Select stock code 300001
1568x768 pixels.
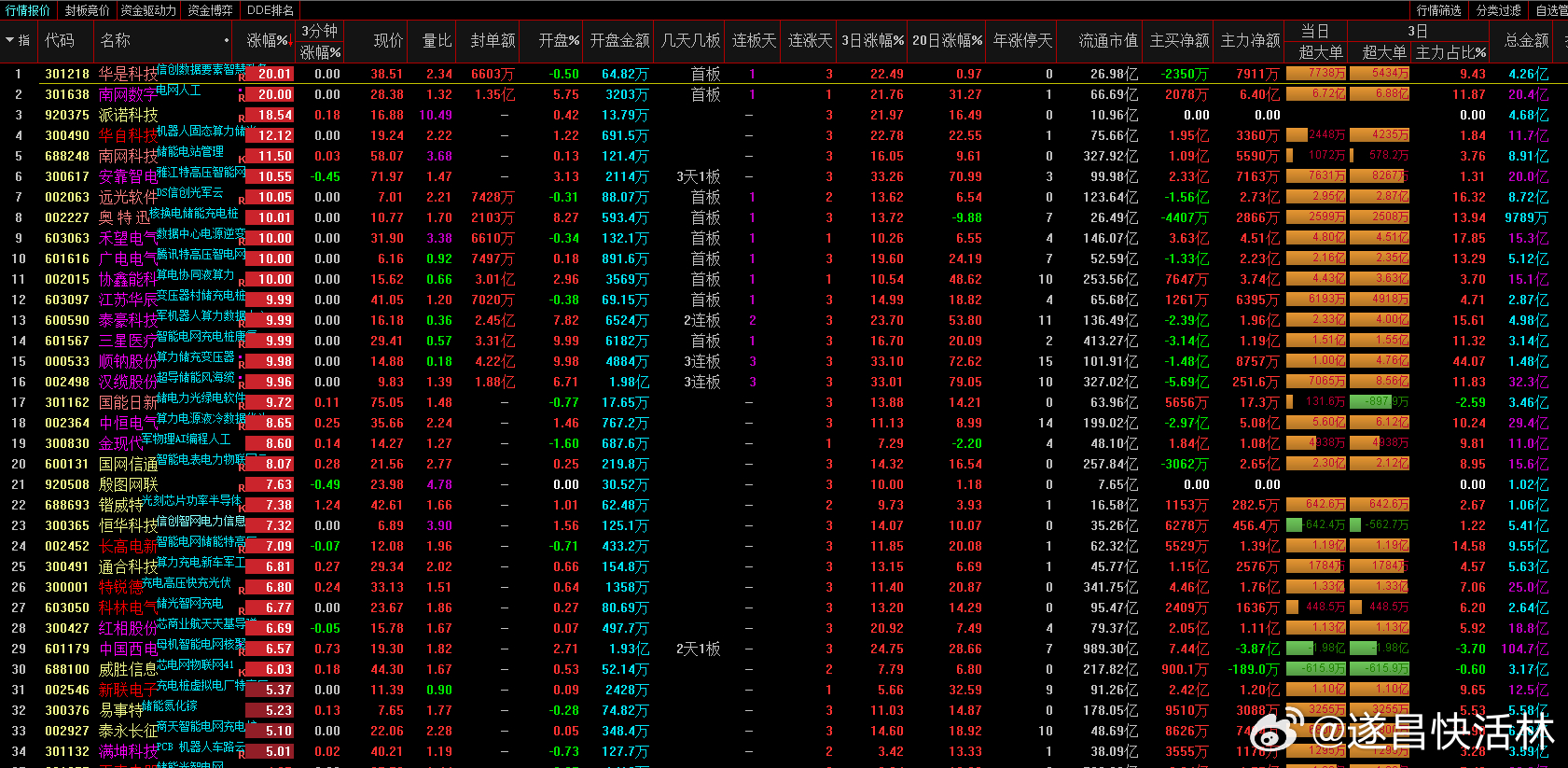[x=67, y=587]
